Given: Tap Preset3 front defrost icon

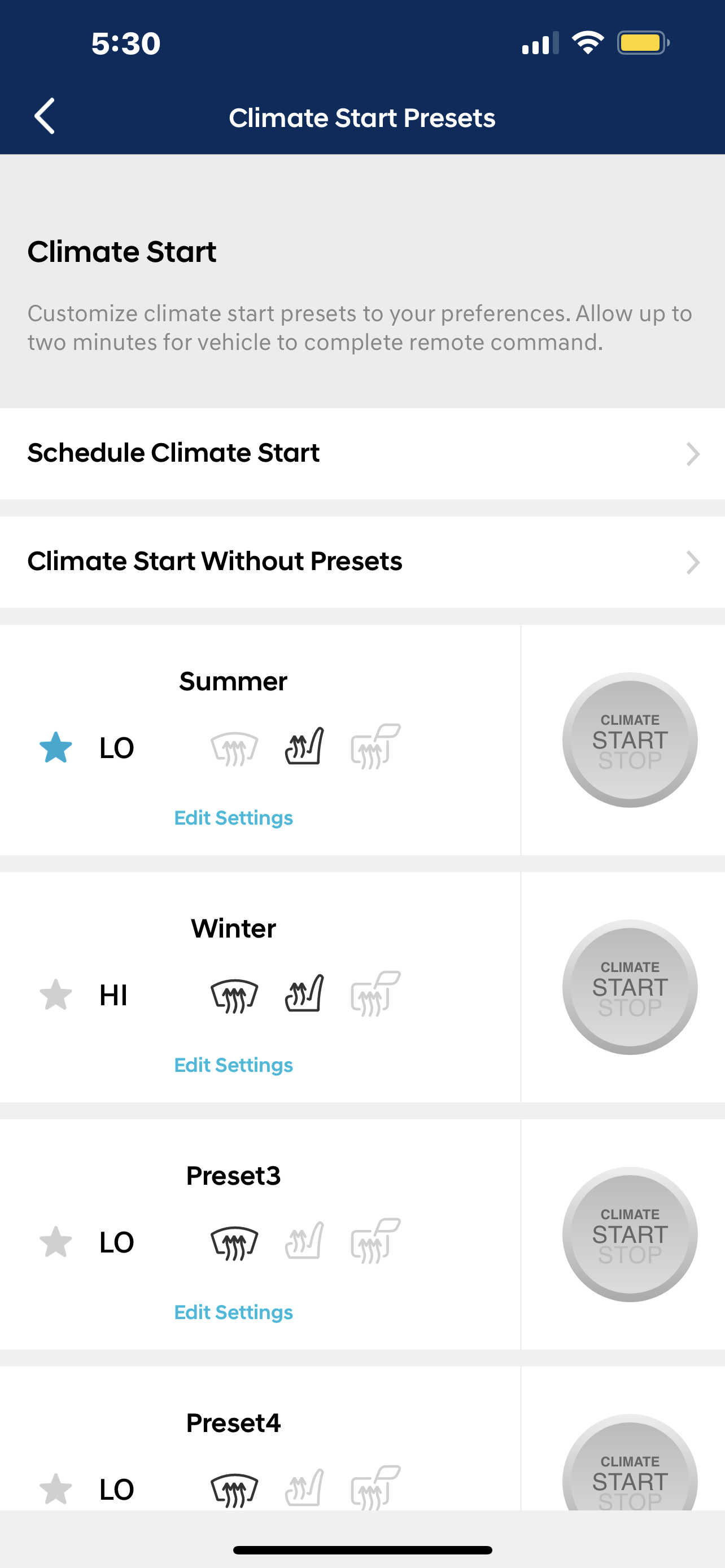Looking at the screenshot, I should click(x=234, y=1242).
